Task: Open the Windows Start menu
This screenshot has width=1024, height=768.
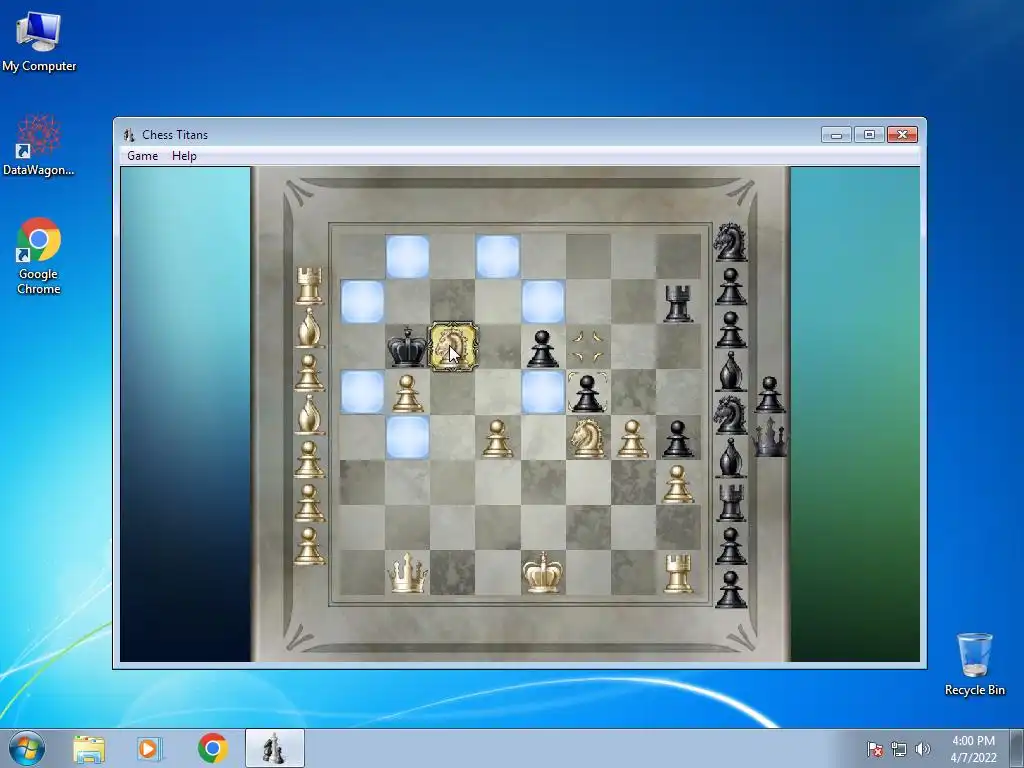Action: coord(27,748)
